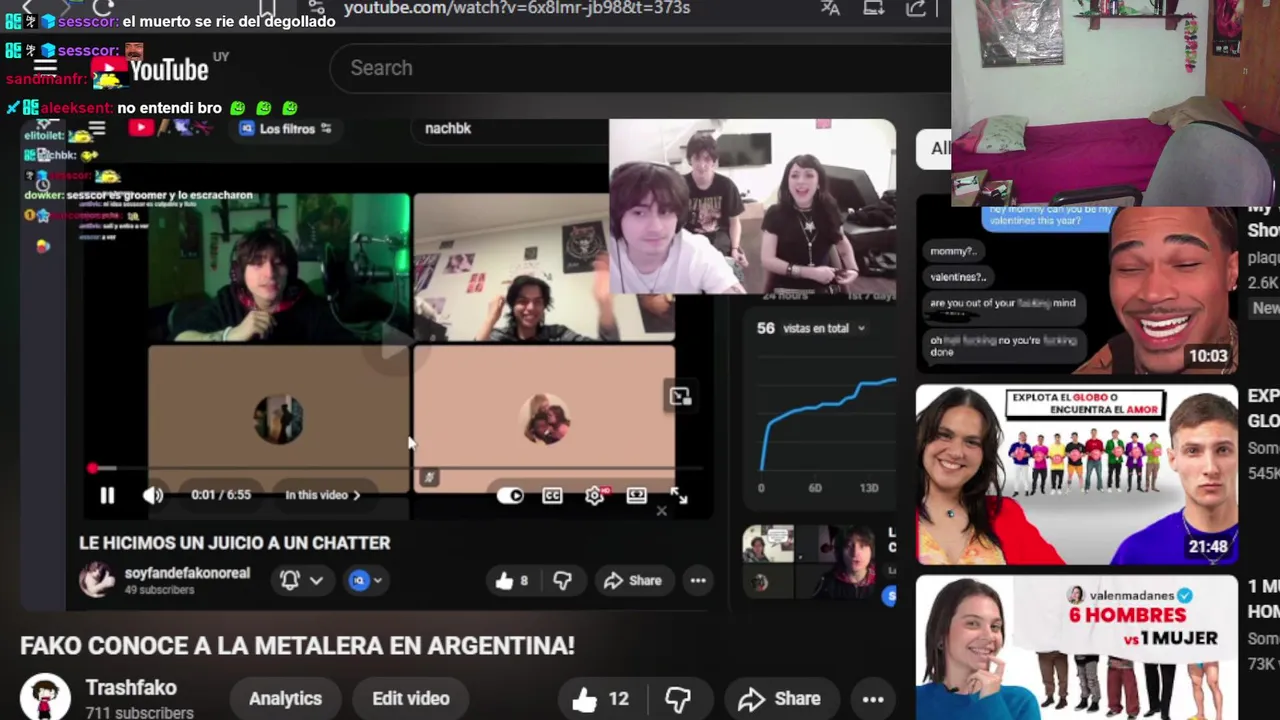This screenshot has height=720, width=1280.
Task: Like the 'LE HICIMOS UN JUICIO' video (8)
Action: (512, 580)
